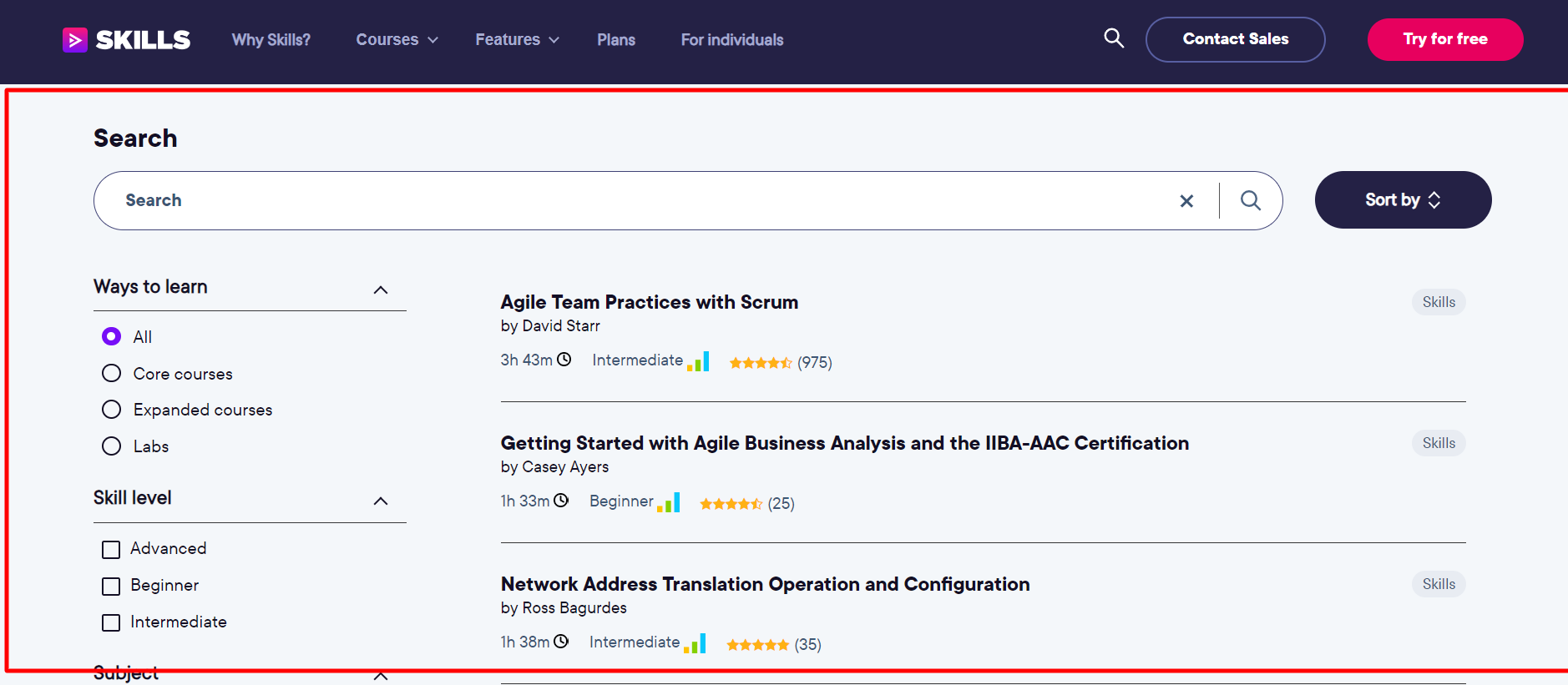Open the Plans menu item

(616, 40)
